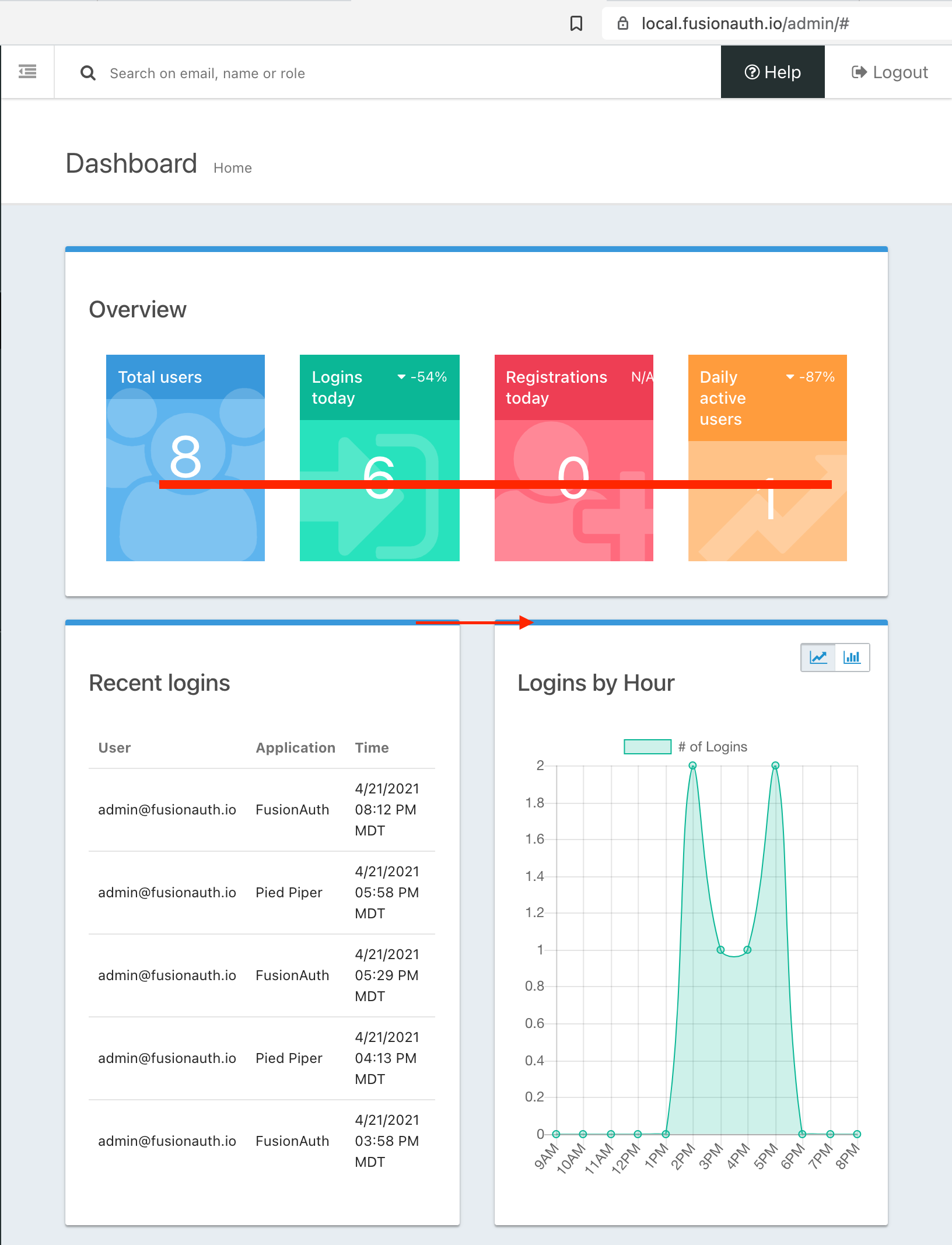The height and width of the screenshot is (1245, 952).
Task: Switch Logins by Hour to bar chart
Action: click(852, 658)
